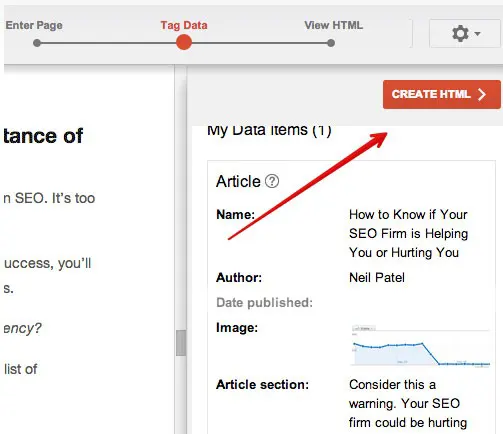Click the grey View HTML progress dot
Screen dimensions: 503x434
pyautogui.click(x=331, y=43)
